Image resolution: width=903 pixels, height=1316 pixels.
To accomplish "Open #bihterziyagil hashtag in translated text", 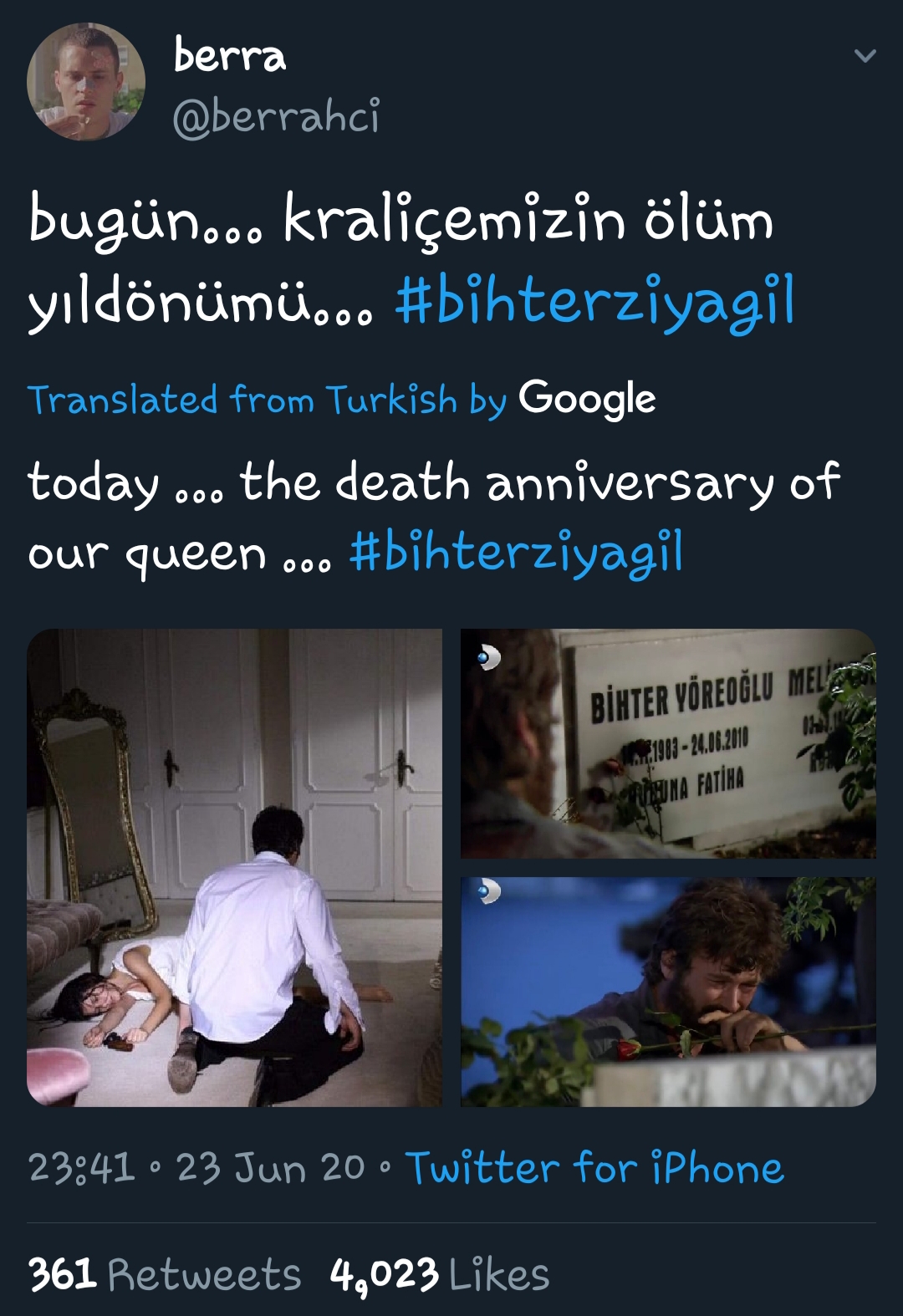I will pos(516,553).
